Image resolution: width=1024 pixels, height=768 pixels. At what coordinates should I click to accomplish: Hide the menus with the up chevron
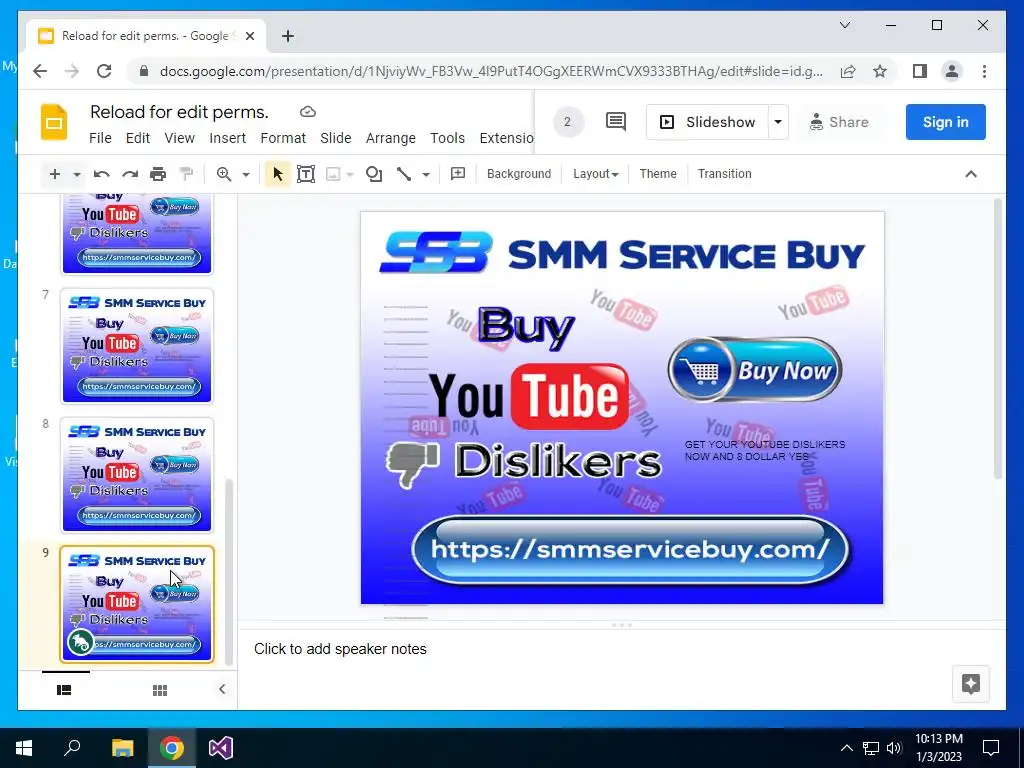pyautogui.click(x=971, y=174)
